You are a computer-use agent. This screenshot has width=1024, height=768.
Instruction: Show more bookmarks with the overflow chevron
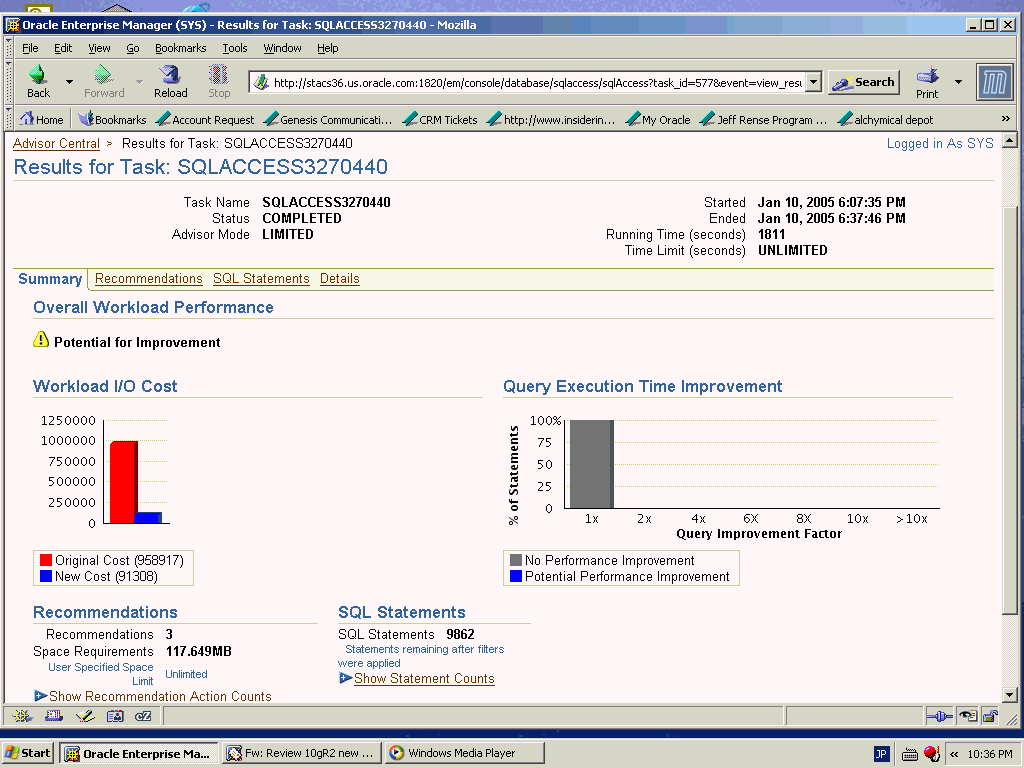point(1005,119)
